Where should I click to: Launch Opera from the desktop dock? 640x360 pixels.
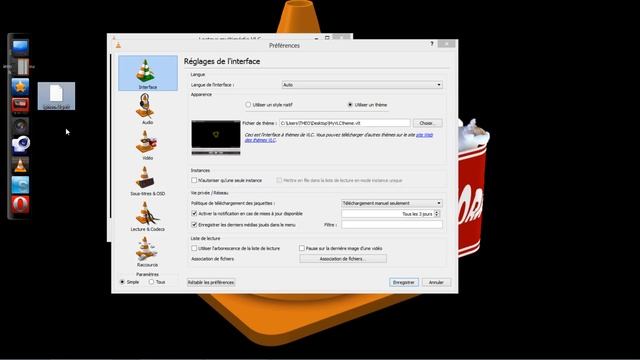20,204
